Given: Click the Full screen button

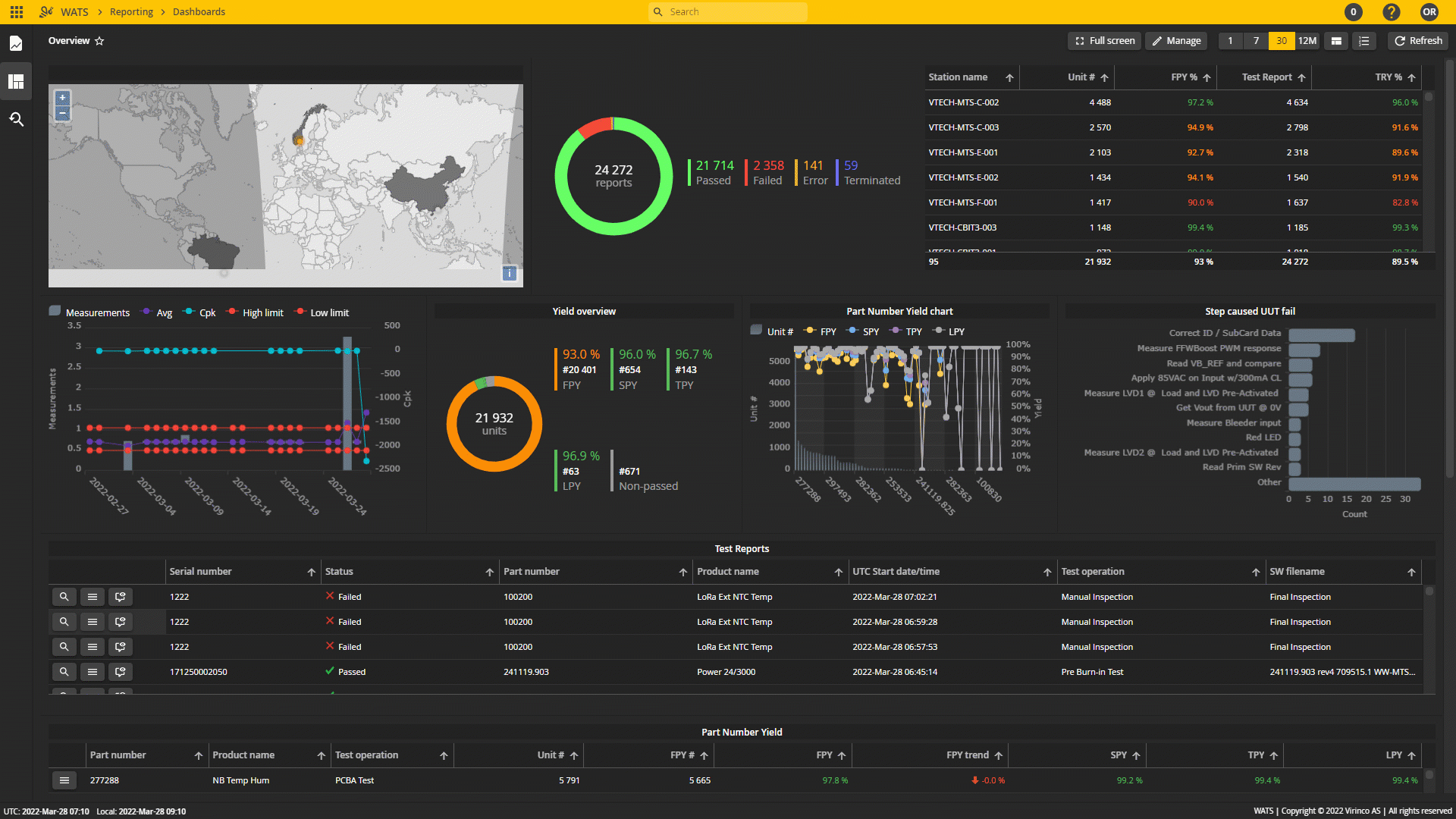Looking at the screenshot, I should coord(1104,40).
